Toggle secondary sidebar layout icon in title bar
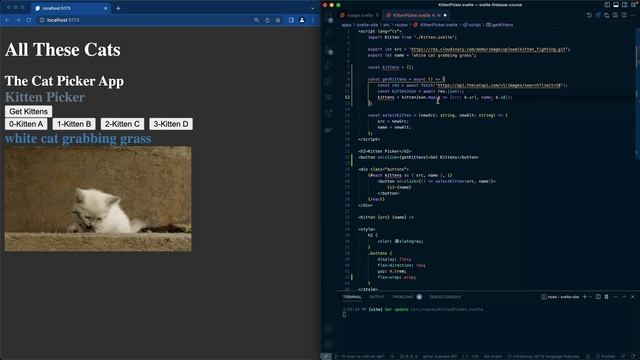The image size is (640, 360). click(x=624, y=4)
